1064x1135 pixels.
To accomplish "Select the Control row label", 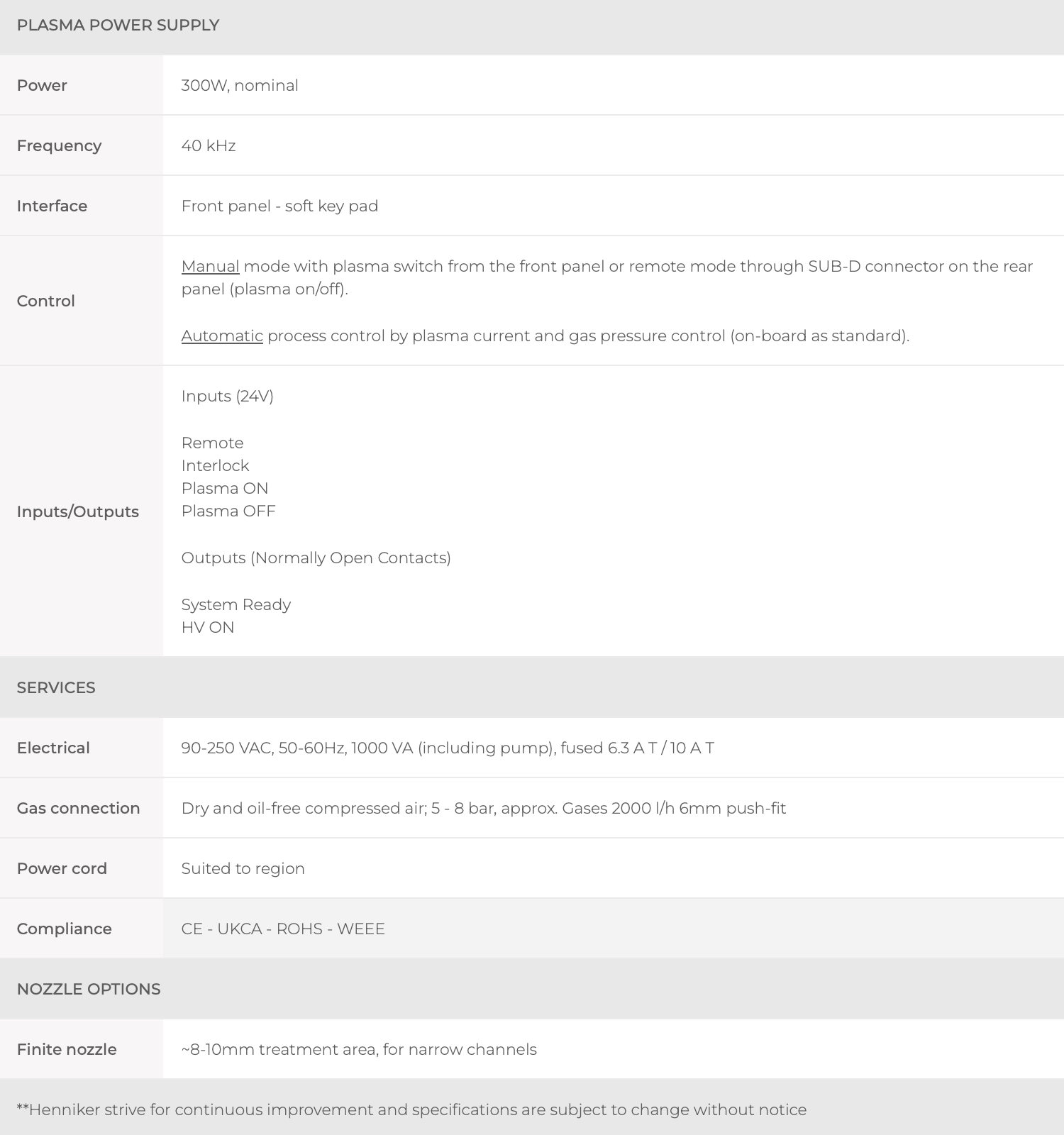I will (x=46, y=301).
